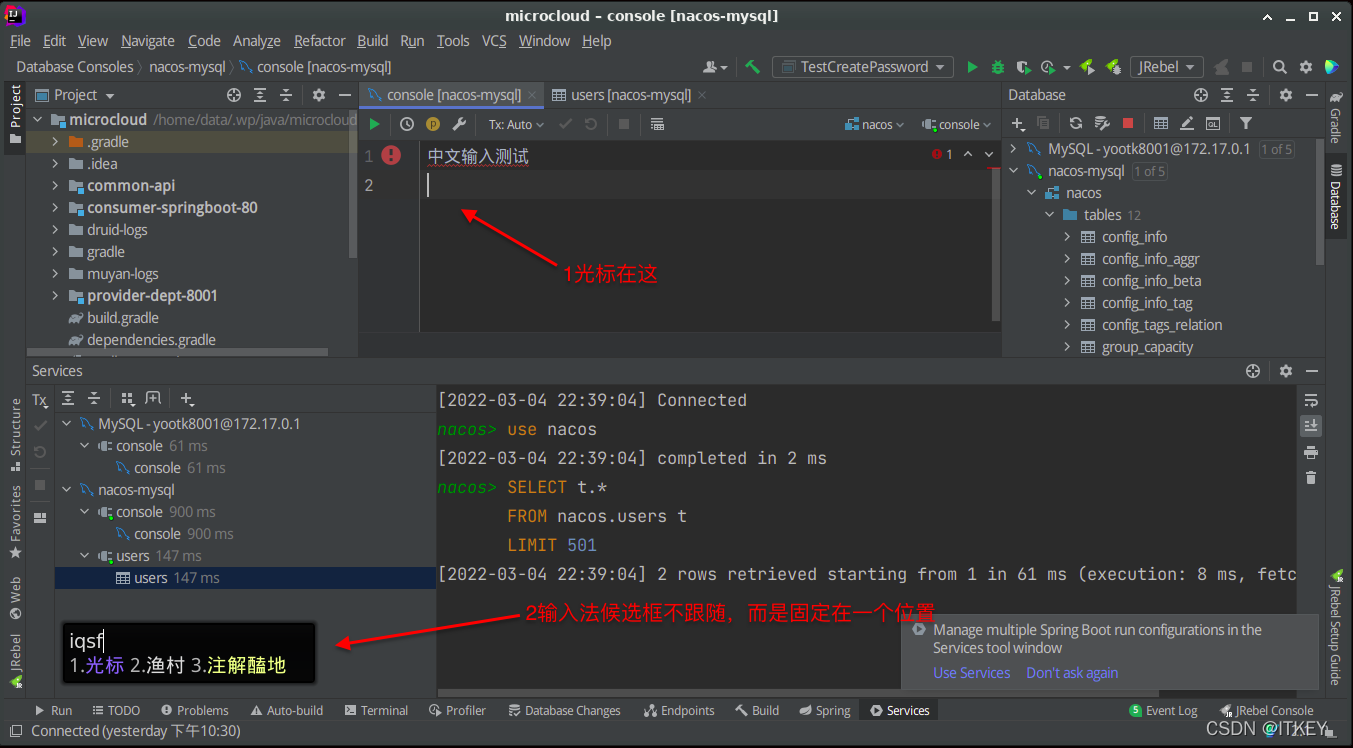Click error indicator on editor line 1
This screenshot has width=1353, height=748.
(x=391, y=155)
